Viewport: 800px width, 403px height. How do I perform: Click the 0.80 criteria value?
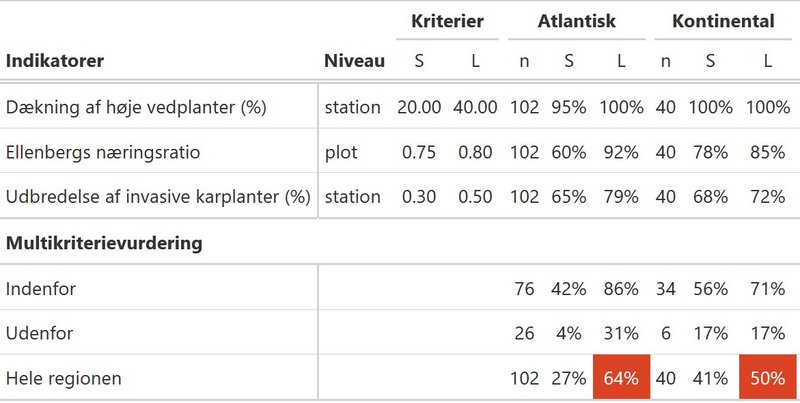click(475, 152)
